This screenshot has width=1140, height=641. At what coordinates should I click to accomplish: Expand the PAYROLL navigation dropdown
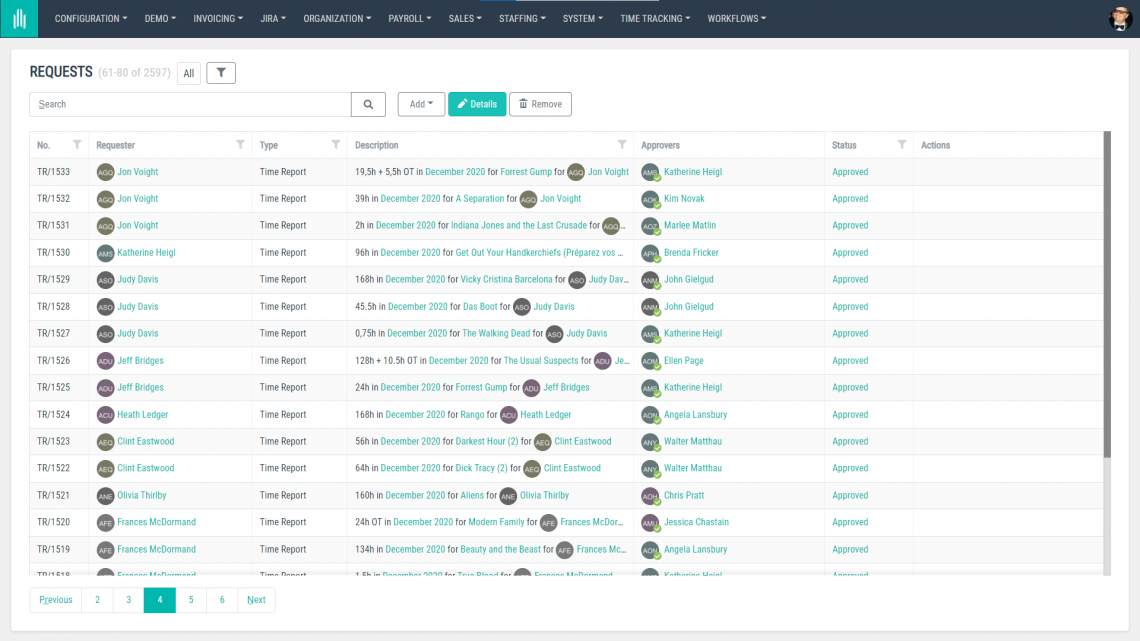tap(410, 17)
